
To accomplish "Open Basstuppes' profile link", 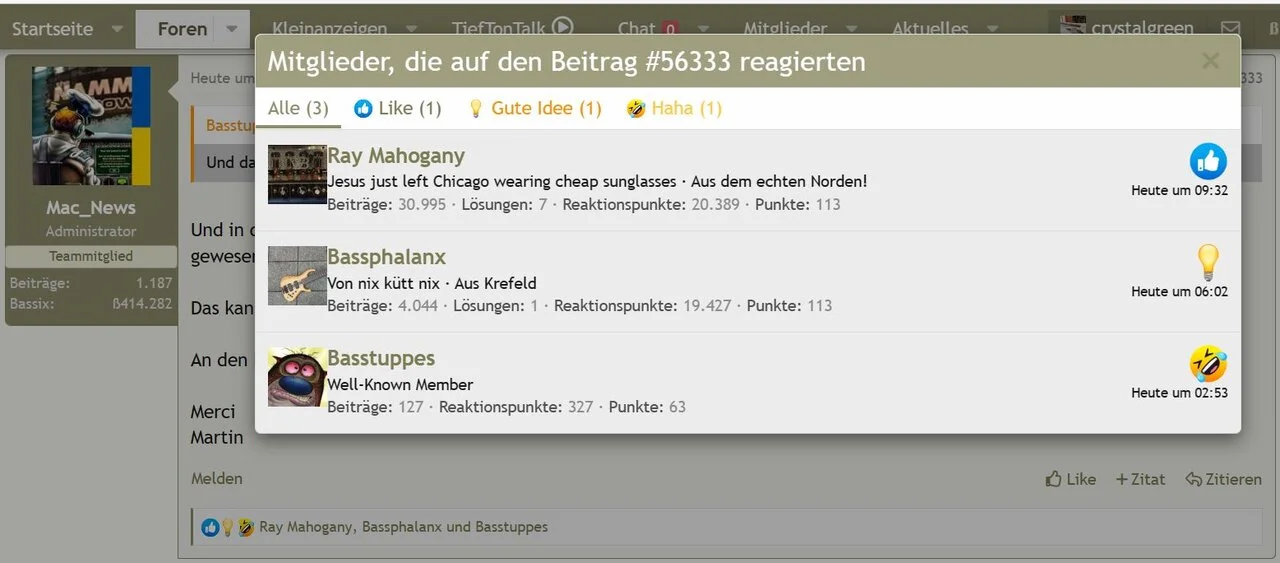I will pyautogui.click(x=381, y=358).
